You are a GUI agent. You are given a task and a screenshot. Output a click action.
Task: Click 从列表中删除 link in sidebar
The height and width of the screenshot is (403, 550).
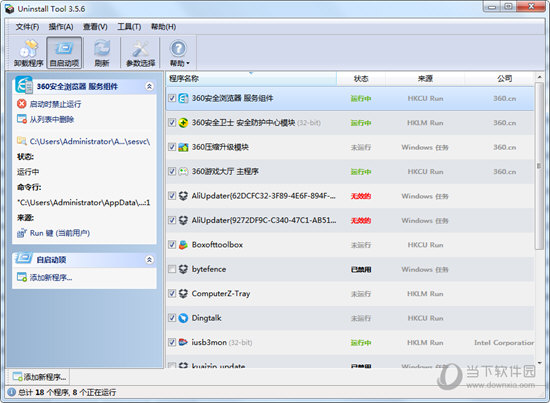click(x=52, y=119)
